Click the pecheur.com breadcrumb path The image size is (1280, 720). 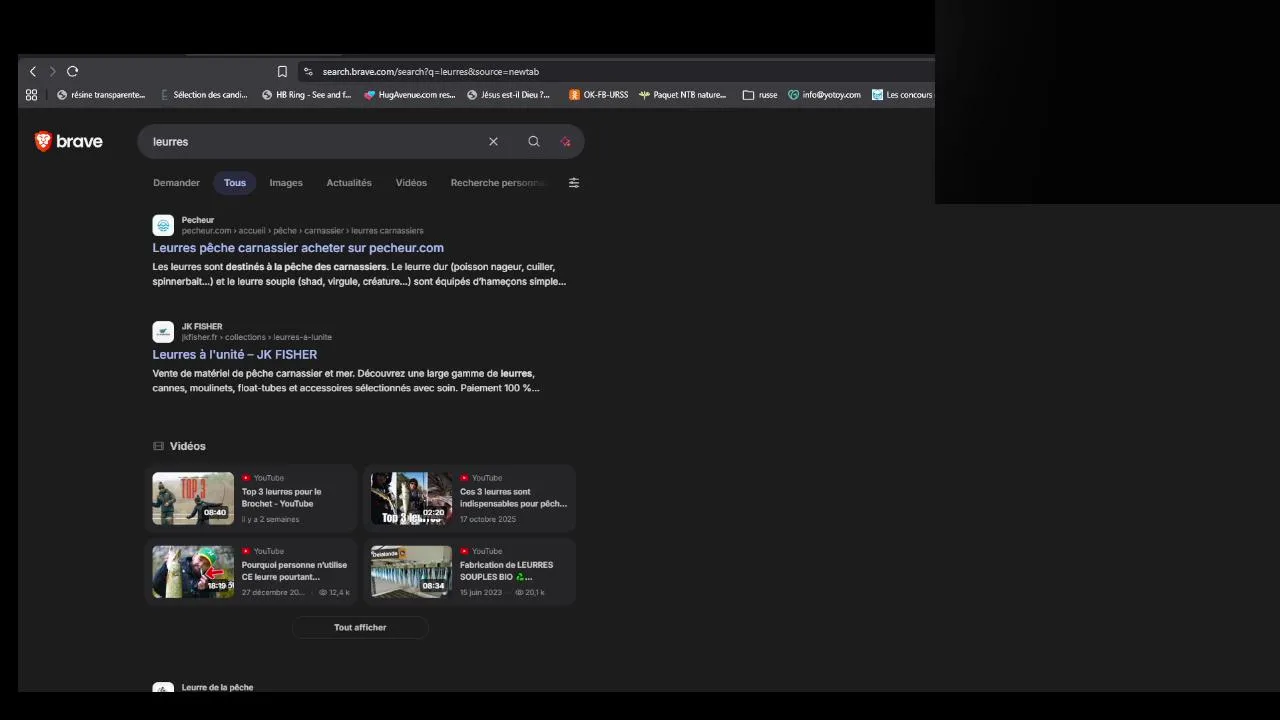[x=302, y=231]
